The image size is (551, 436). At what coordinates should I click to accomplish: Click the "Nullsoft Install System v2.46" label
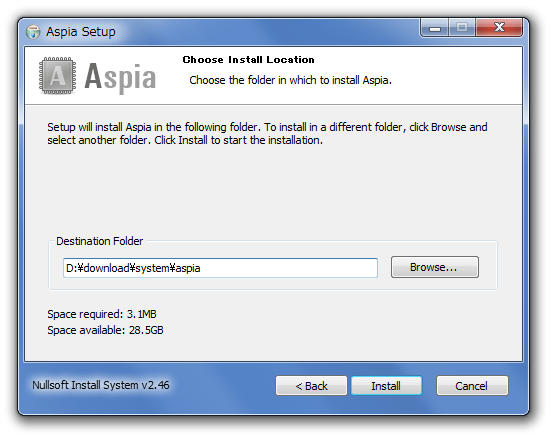pyautogui.click(x=101, y=385)
